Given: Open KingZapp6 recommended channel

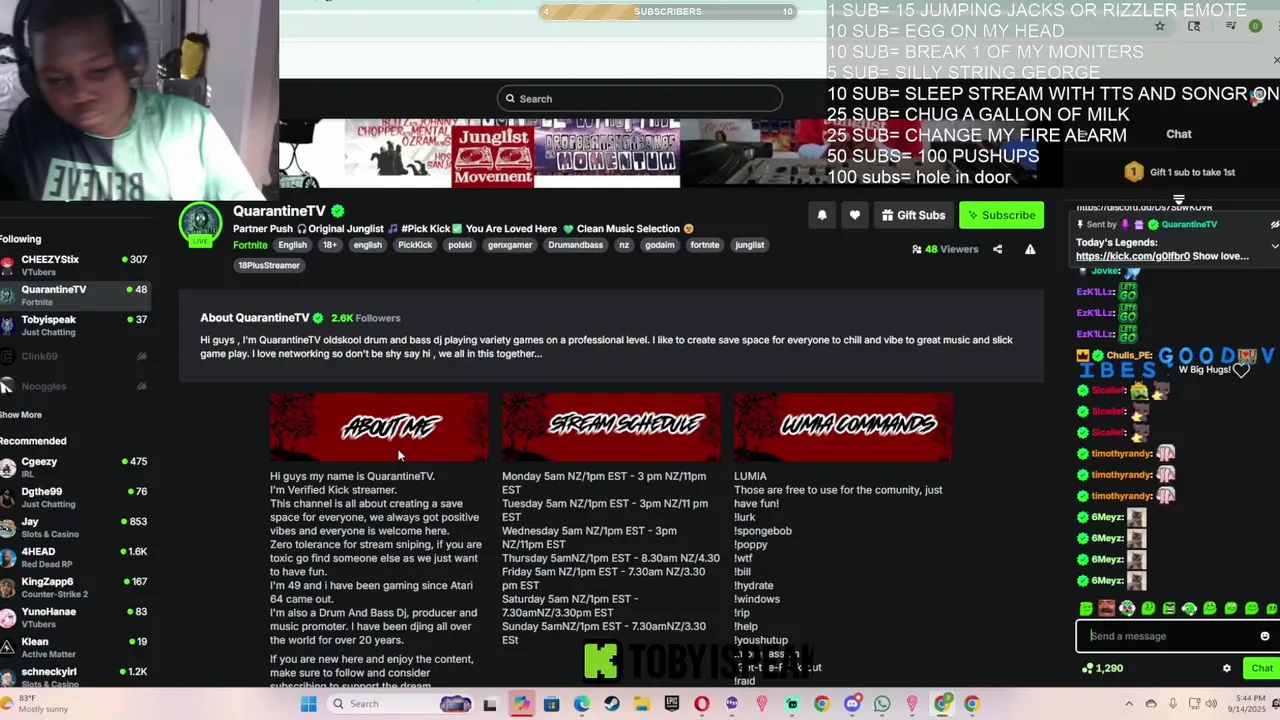Looking at the screenshot, I should click(x=75, y=587).
